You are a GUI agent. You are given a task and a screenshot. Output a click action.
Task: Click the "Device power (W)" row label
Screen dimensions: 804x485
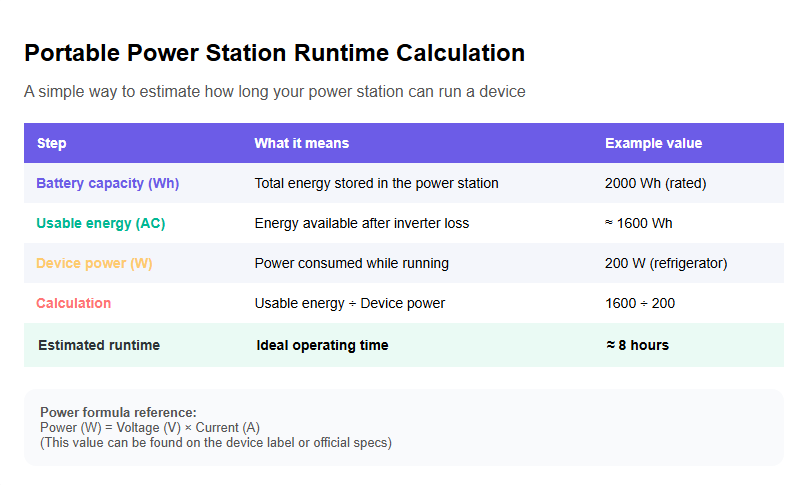point(94,263)
